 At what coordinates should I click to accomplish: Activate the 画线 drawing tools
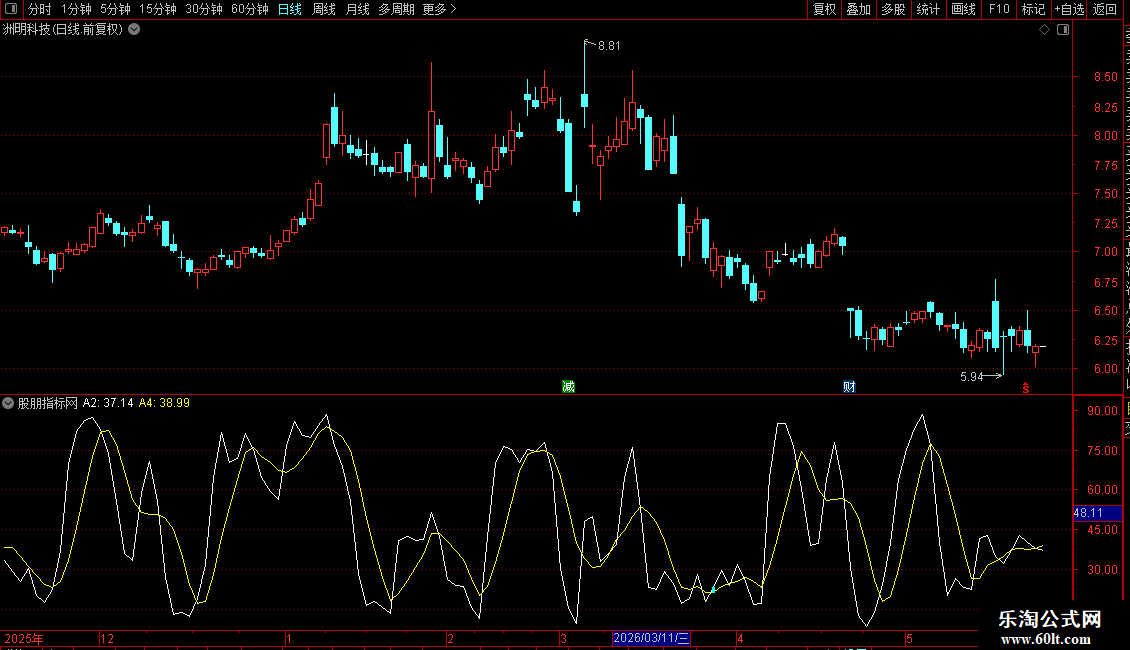click(x=964, y=9)
